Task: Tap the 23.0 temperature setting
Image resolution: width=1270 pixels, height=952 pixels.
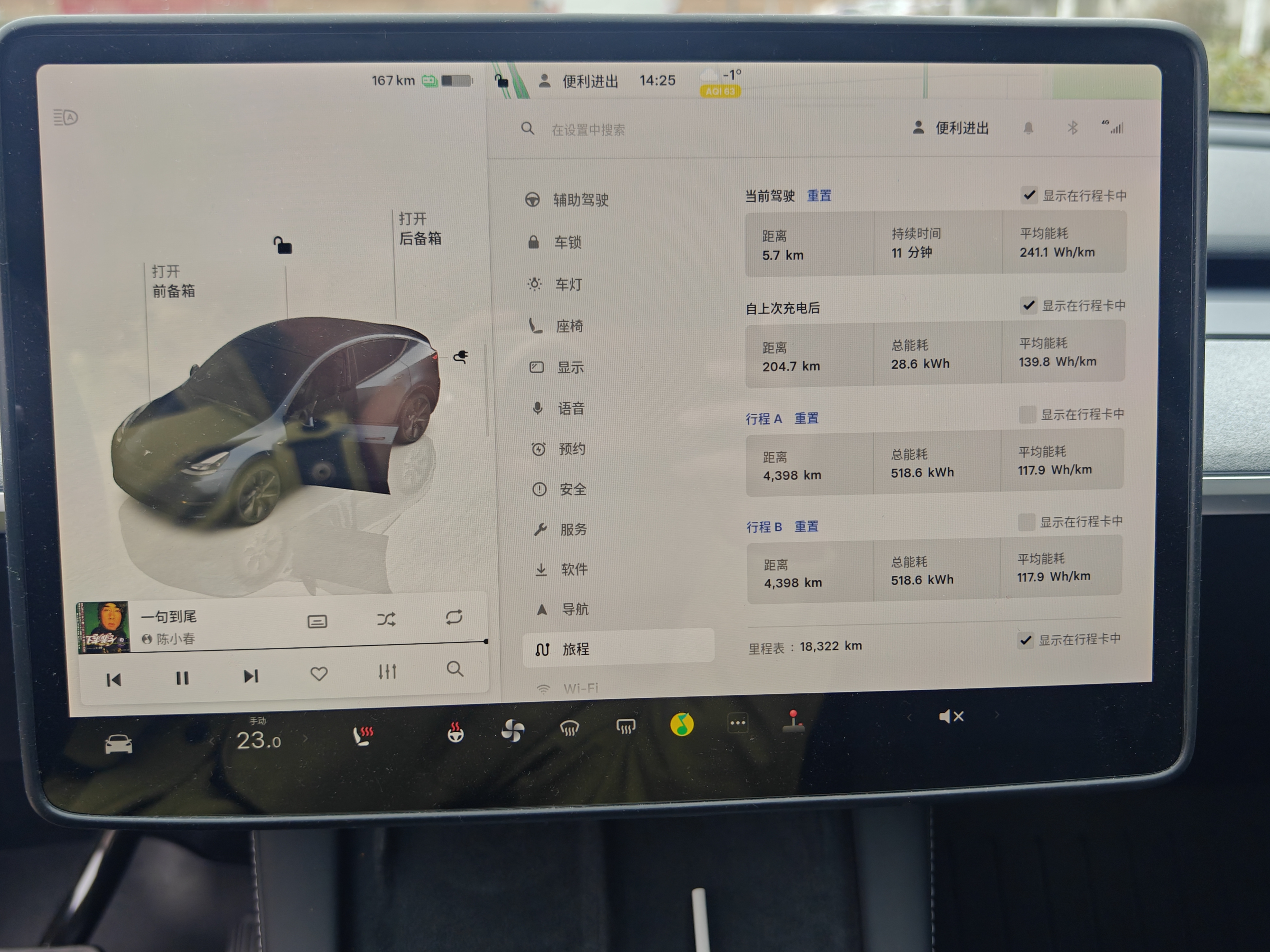Action: coord(258,740)
